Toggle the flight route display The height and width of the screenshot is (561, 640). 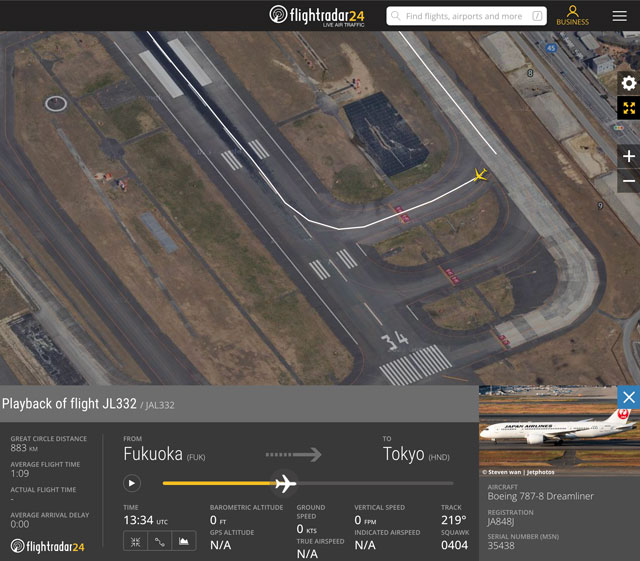(159, 541)
